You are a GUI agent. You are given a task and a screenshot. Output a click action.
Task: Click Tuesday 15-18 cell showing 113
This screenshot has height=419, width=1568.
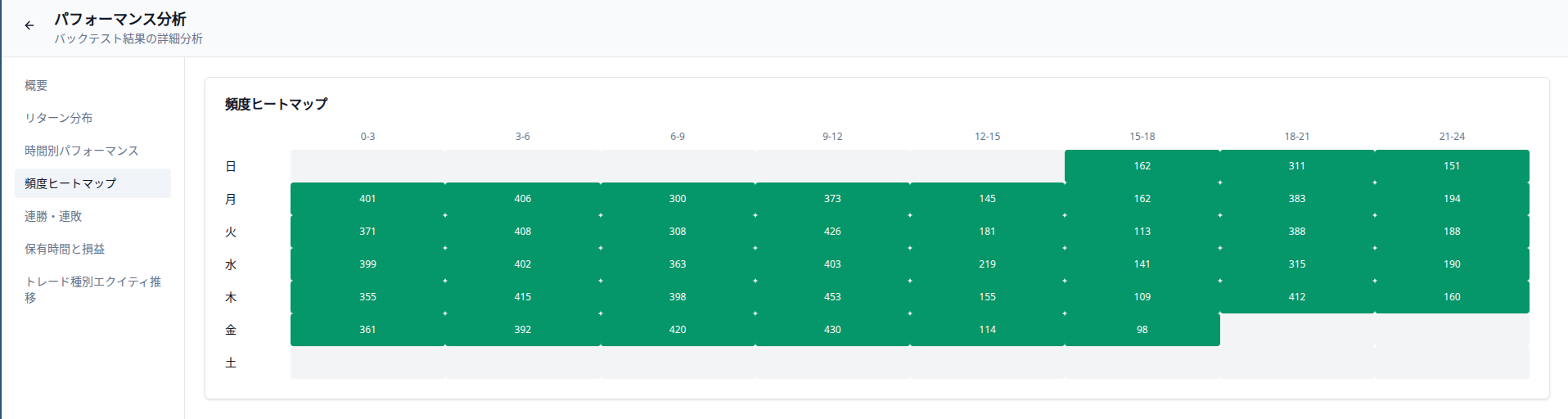pos(1142,232)
